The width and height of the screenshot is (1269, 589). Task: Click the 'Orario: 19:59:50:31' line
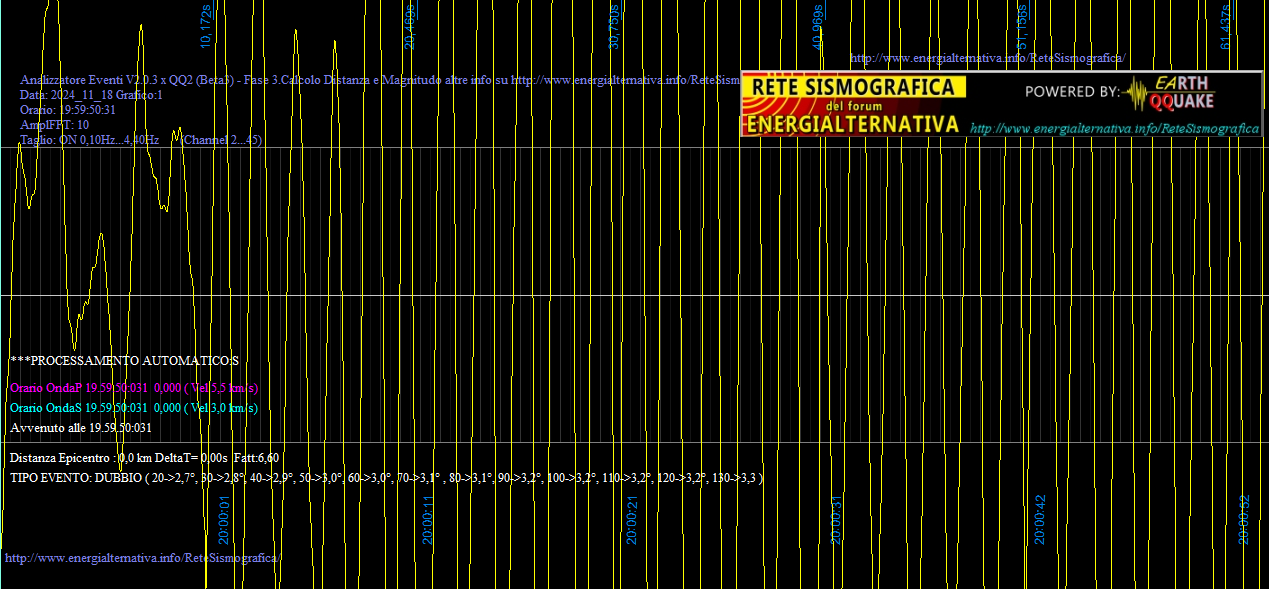click(x=68, y=110)
